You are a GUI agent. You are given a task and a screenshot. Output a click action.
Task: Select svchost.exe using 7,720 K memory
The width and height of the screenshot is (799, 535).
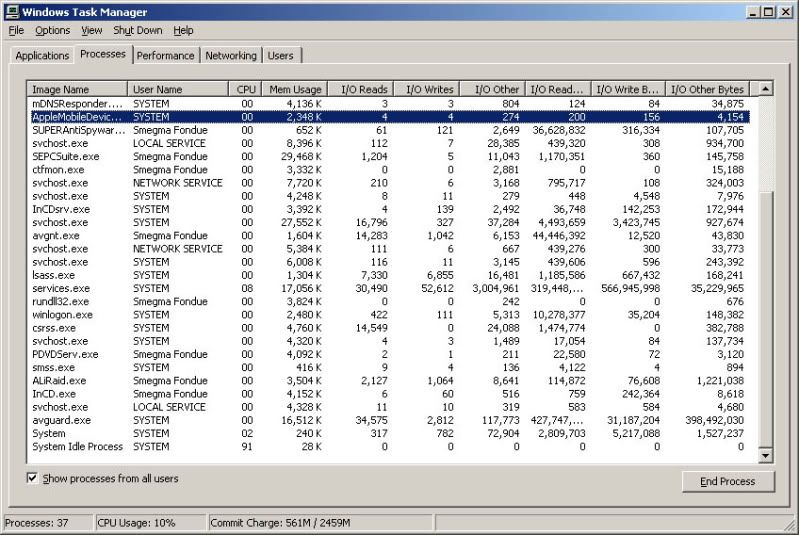tap(388, 183)
